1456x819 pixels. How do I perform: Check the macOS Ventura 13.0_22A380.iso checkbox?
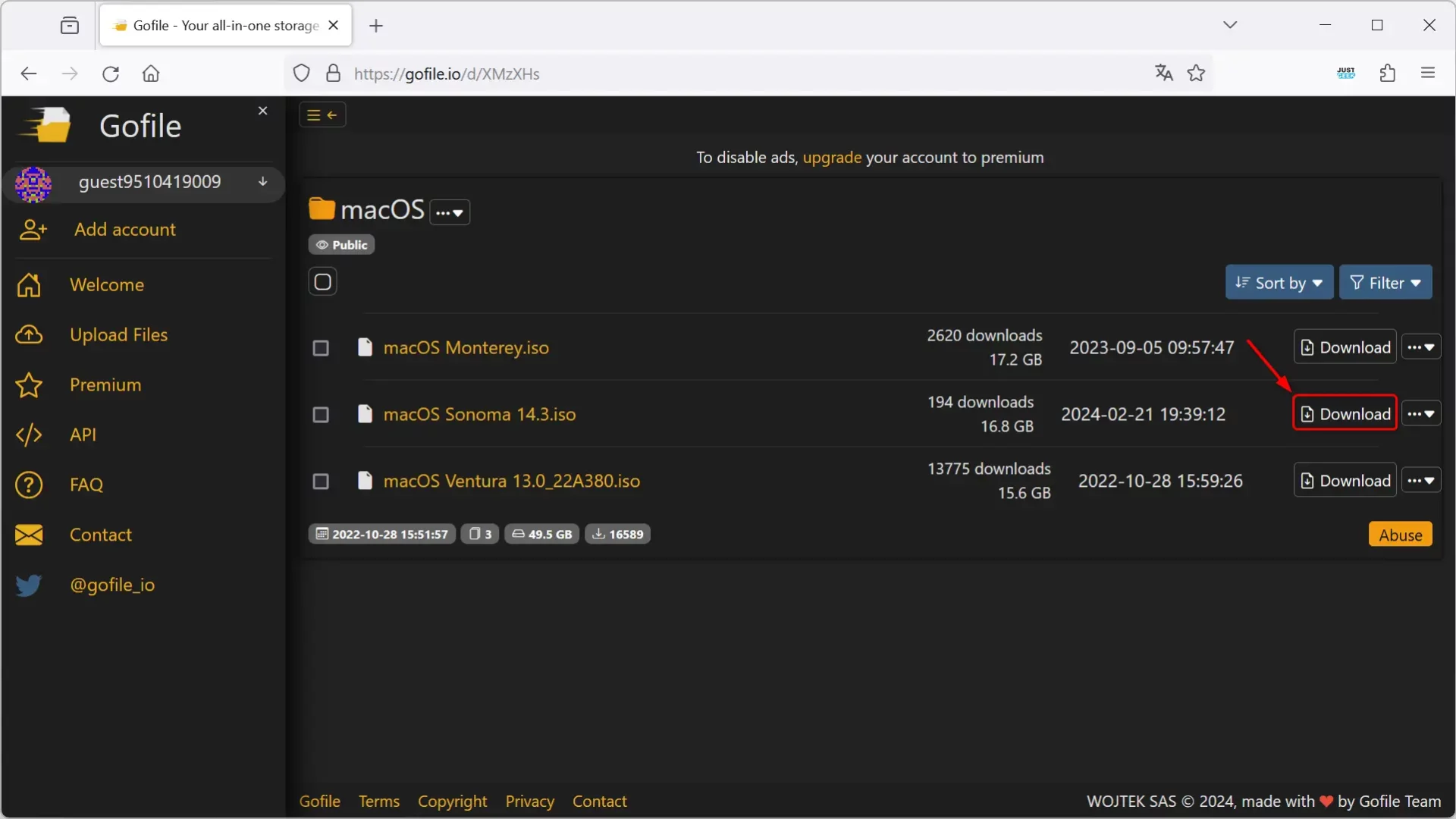tap(321, 482)
